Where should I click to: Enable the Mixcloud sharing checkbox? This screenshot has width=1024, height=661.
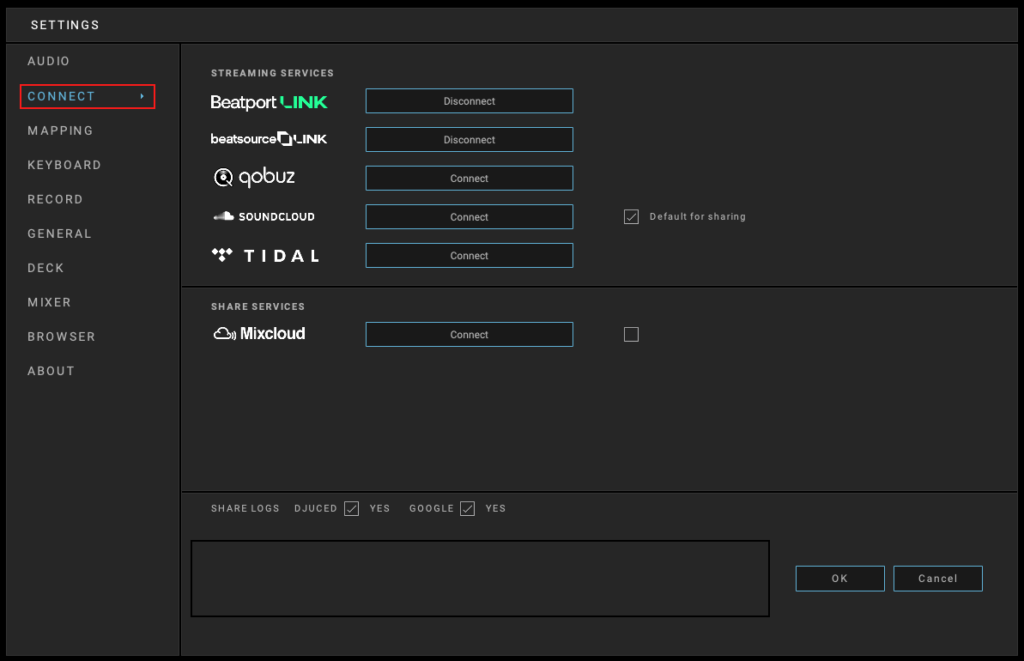(631, 335)
